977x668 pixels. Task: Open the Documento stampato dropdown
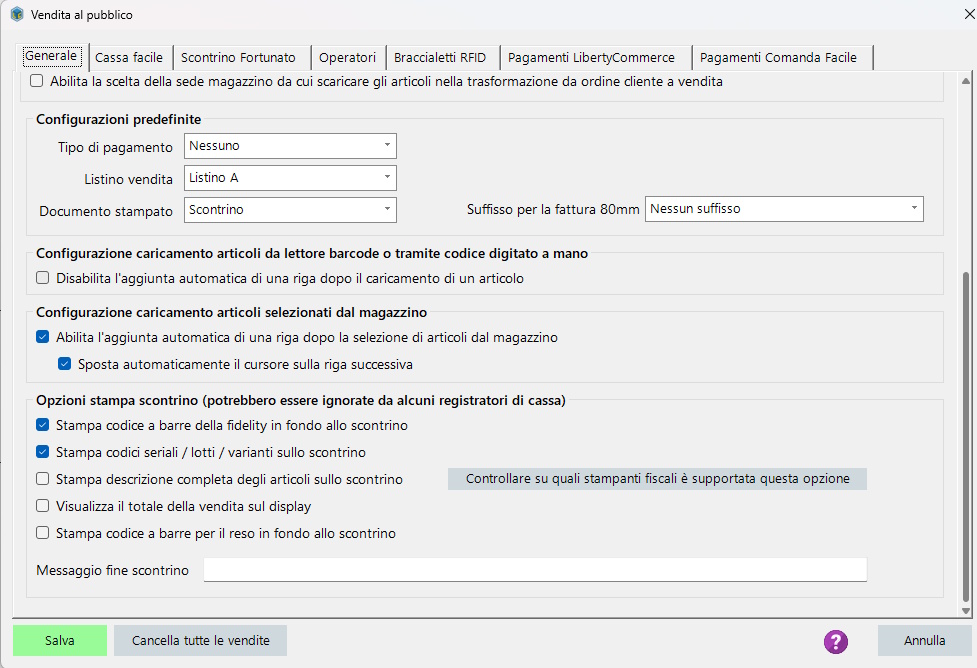pos(290,210)
